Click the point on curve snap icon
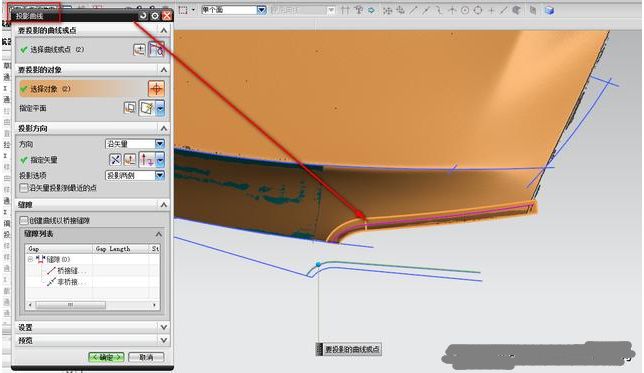This screenshot has height=373, width=644. coord(504,10)
